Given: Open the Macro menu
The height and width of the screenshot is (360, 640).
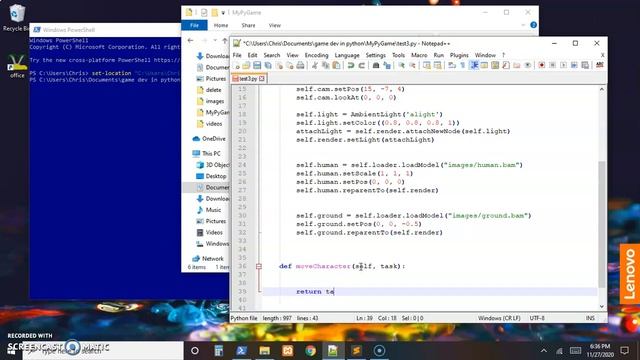Looking at the screenshot, I should pyautogui.click(x=419, y=55).
